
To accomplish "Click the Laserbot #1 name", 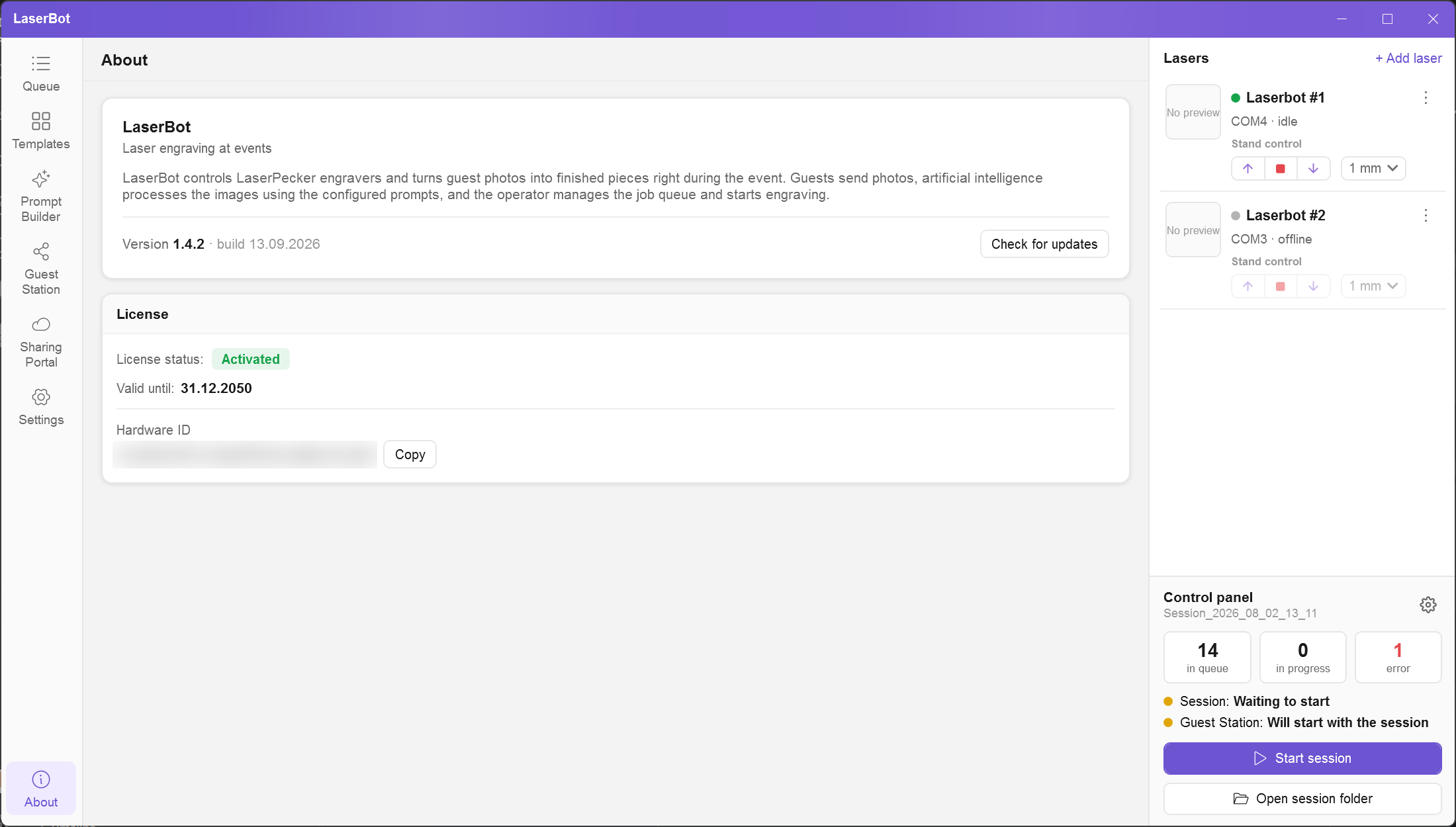I will tap(1285, 98).
